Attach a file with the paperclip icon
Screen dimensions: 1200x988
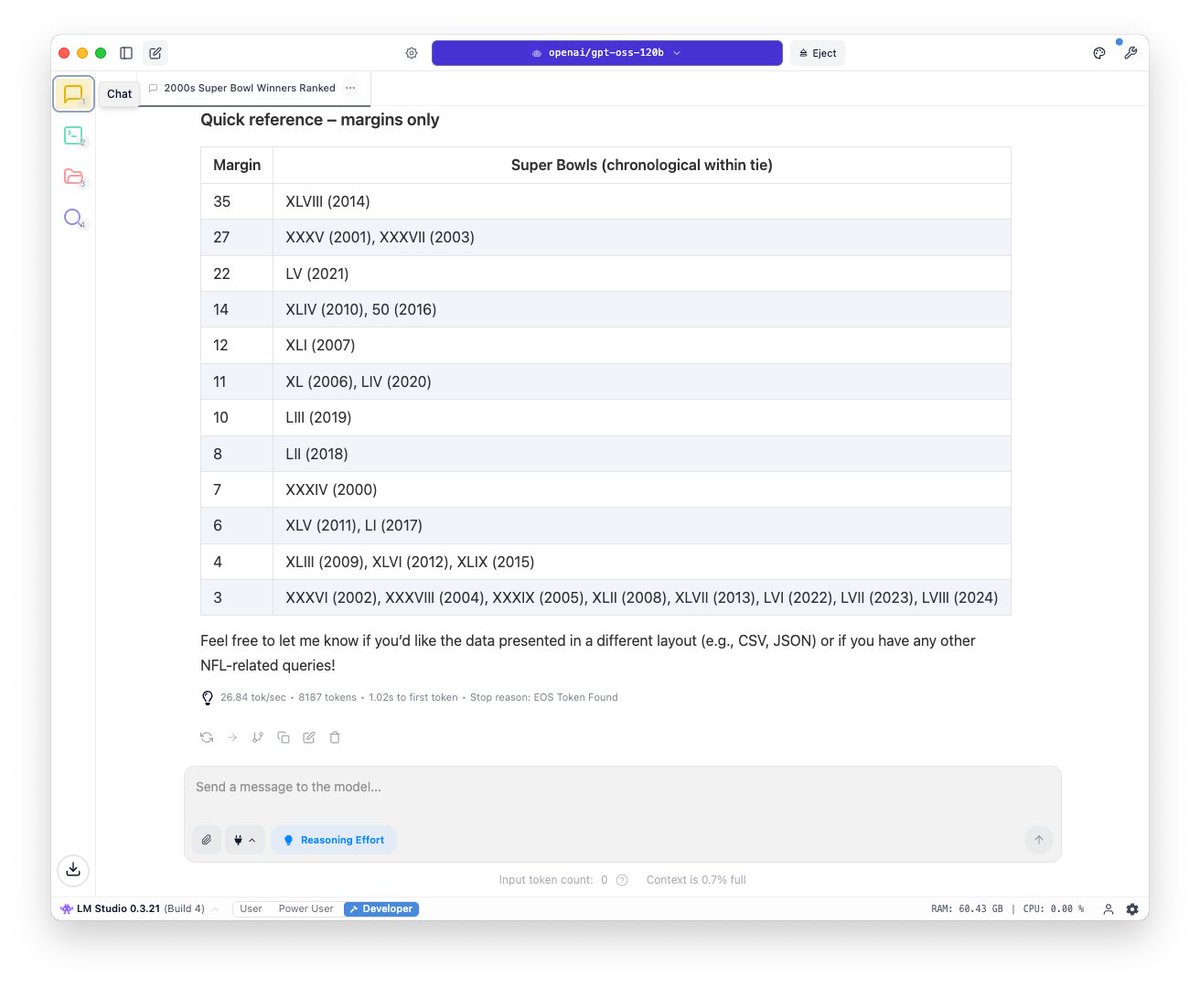(x=206, y=840)
